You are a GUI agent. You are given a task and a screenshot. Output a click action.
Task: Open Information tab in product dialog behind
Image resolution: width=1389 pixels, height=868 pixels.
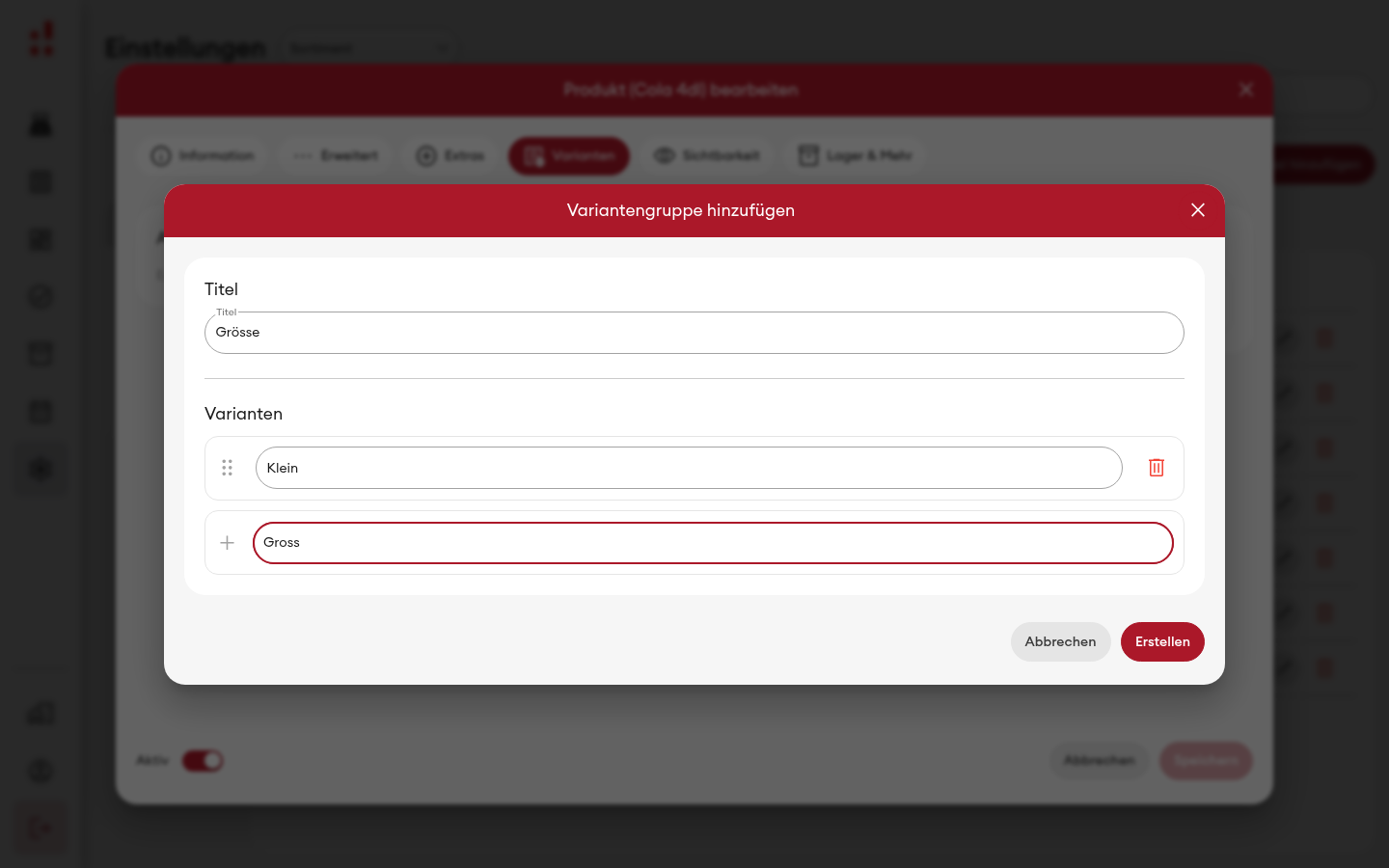(204, 155)
